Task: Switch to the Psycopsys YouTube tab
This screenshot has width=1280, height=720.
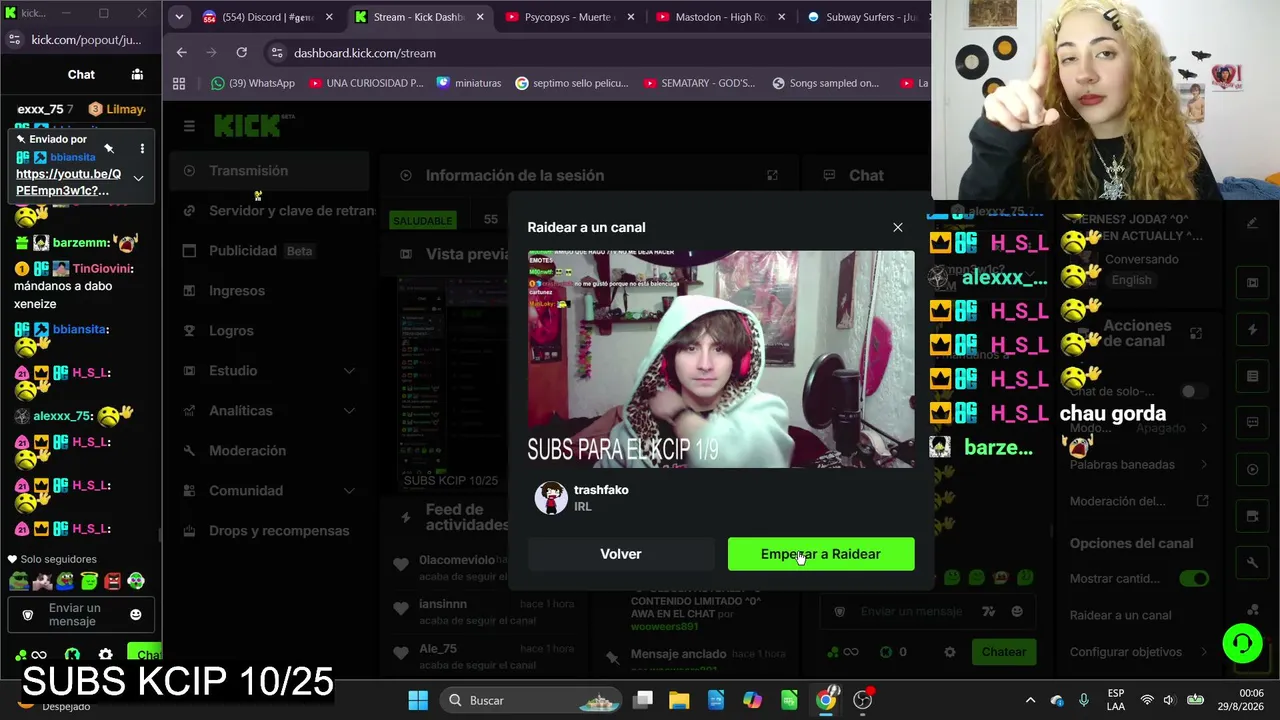Action: pyautogui.click(x=568, y=17)
